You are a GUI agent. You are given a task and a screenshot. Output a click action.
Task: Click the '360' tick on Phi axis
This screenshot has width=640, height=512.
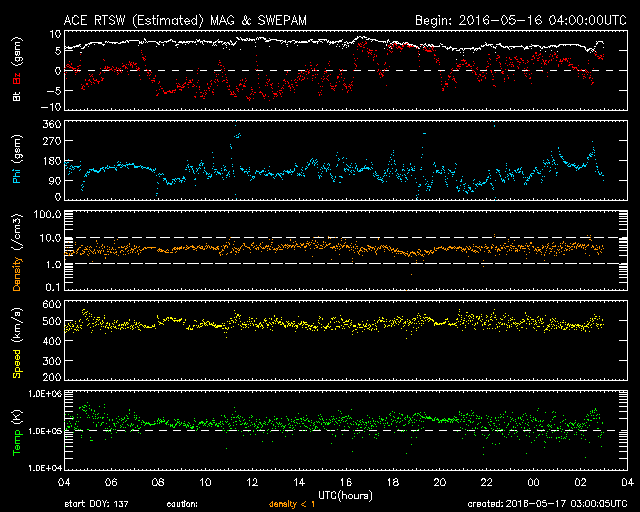[52, 124]
